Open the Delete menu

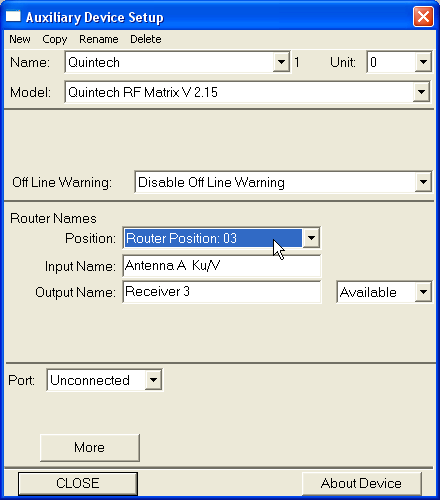pos(146,39)
